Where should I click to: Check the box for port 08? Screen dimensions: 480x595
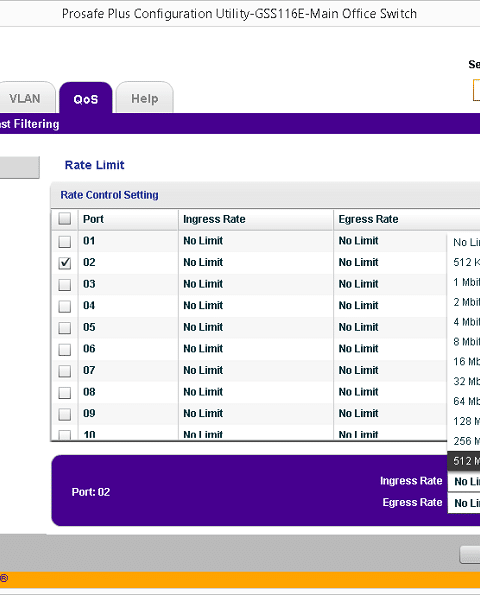65,393
